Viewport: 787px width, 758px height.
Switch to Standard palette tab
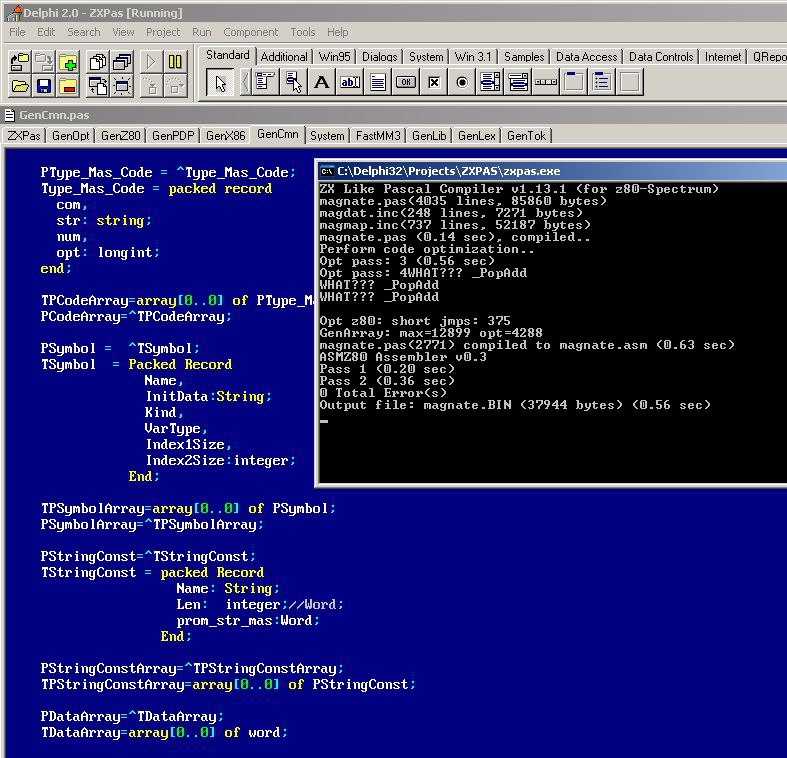click(227, 55)
